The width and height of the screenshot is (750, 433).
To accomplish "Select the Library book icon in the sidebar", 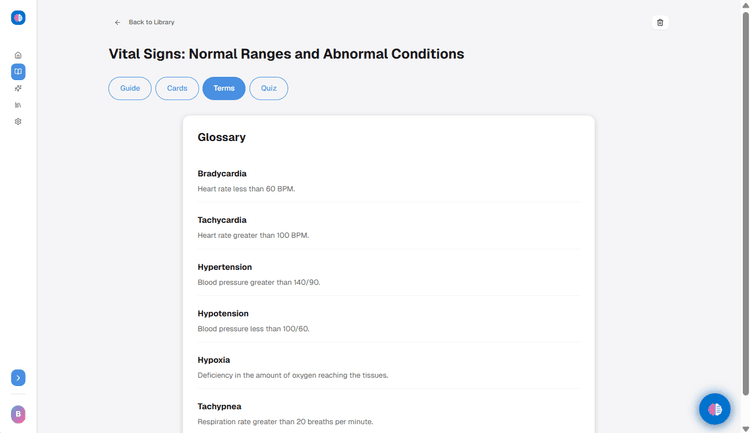I will (x=18, y=72).
